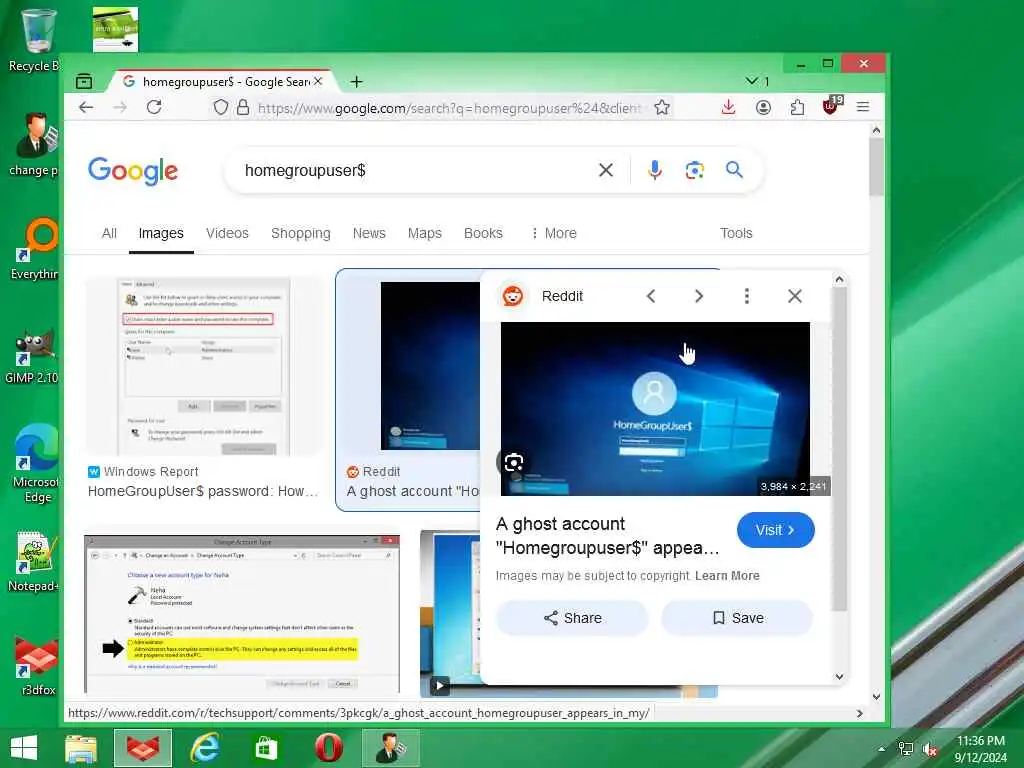
Task: Open File Explorer from taskbar
Action: pos(82,748)
